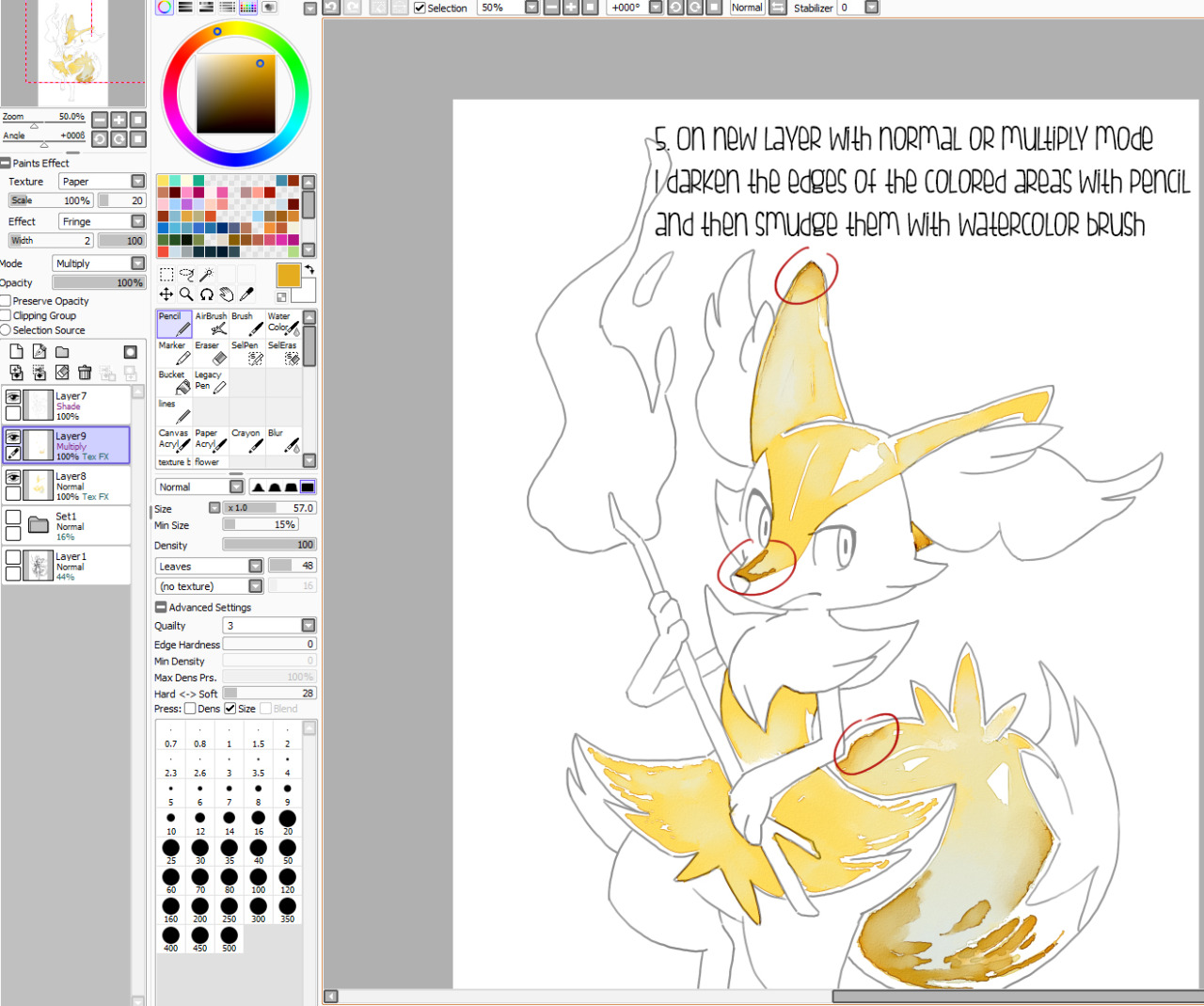Viewport: 1204px width, 1006px height.
Task: Choose brush size preset 57's neighbor 60
Action: (170, 881)
